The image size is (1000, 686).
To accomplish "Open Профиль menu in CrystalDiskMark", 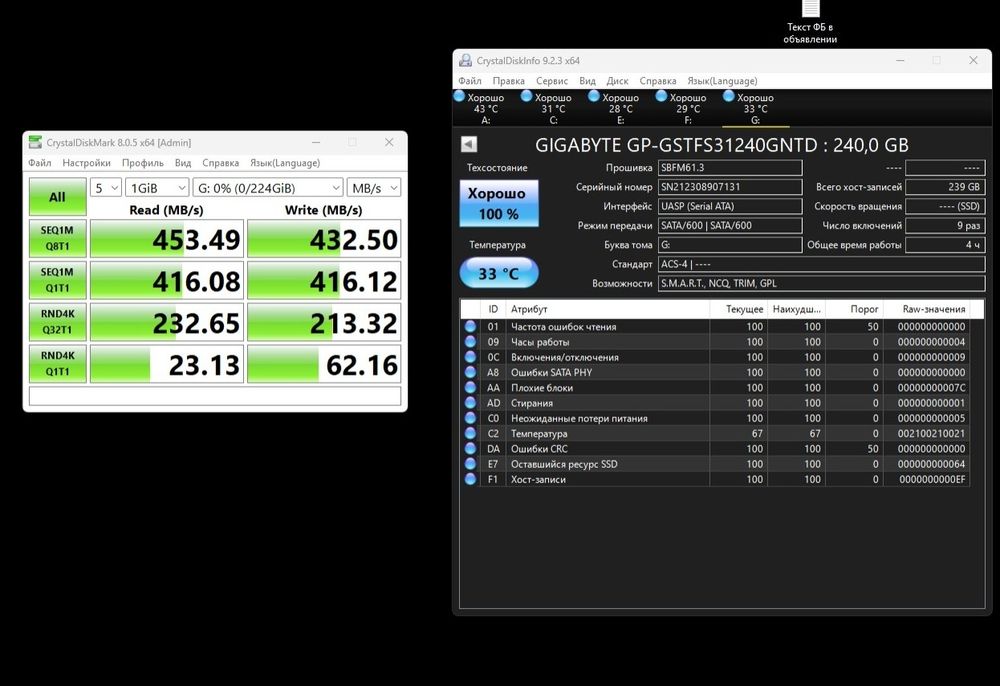I will pyautogui.click(x=143, y=163).
